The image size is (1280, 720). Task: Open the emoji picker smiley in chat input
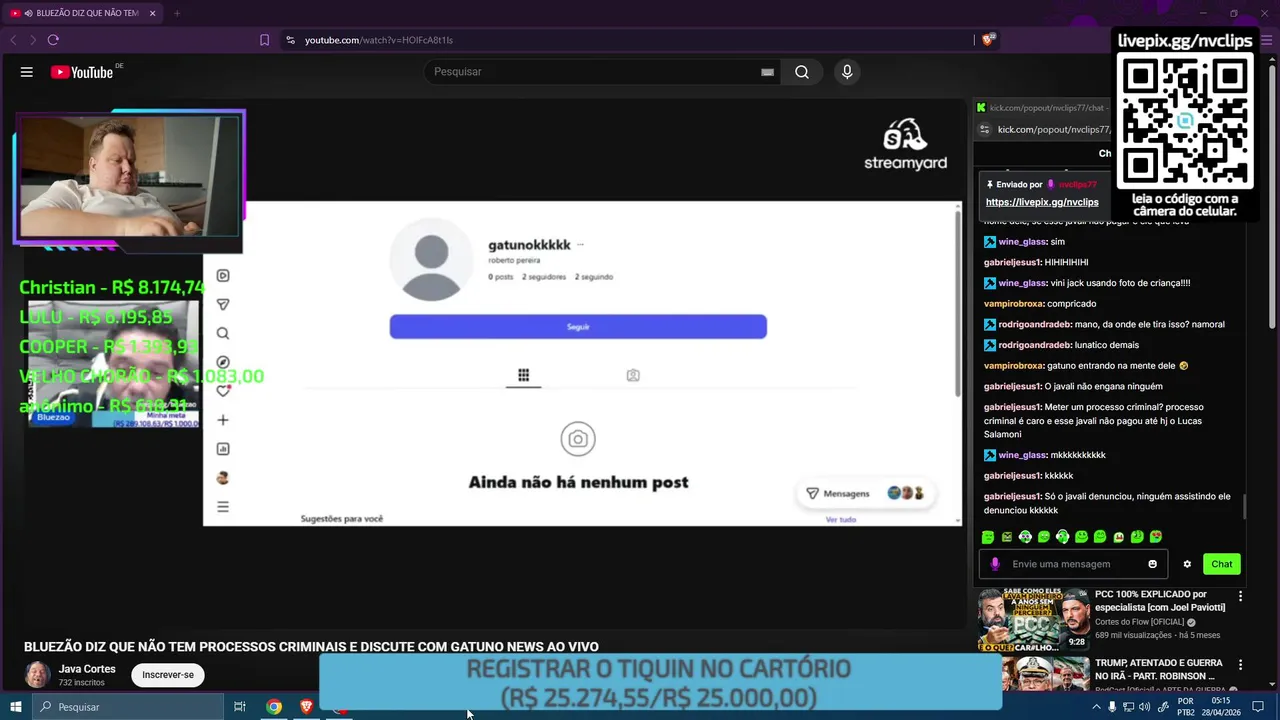click(1152, 564)
